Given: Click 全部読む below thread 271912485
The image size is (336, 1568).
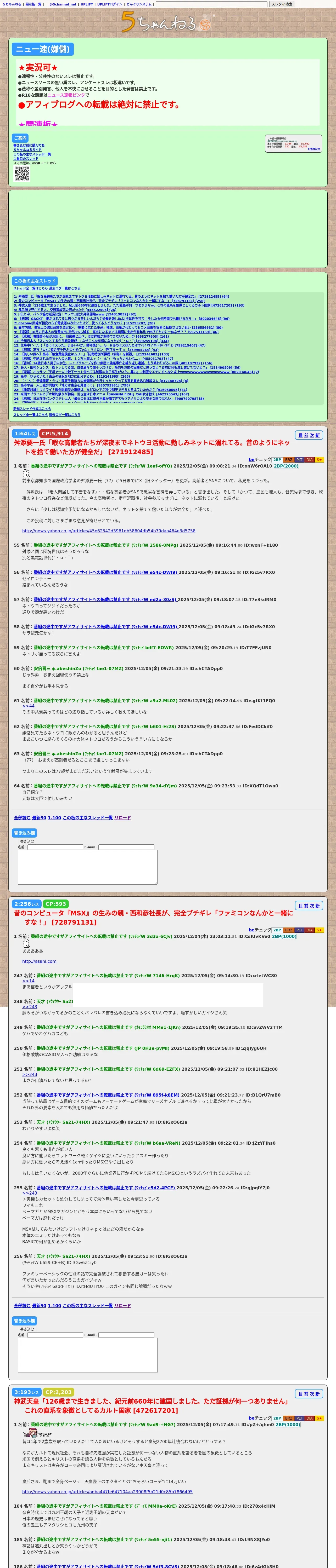Looking at the screenshot, I should pyautogui.click(x=22, y=817).
